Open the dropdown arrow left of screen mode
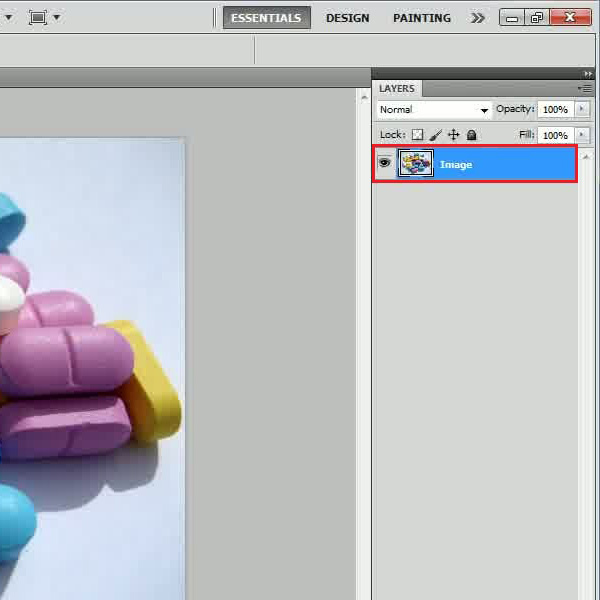 8,17
